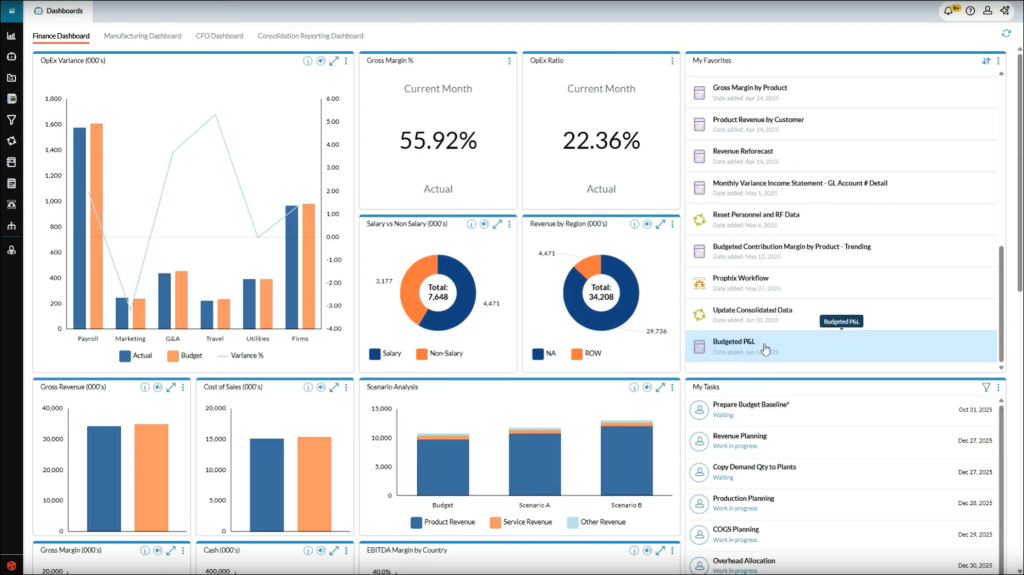Open the OpEx Ratio panel three-dot menu

click(672, 61)
